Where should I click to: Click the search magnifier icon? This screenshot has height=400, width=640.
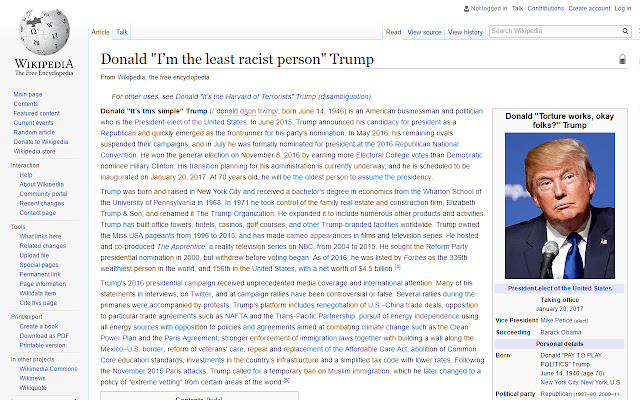tap(625, 31)
